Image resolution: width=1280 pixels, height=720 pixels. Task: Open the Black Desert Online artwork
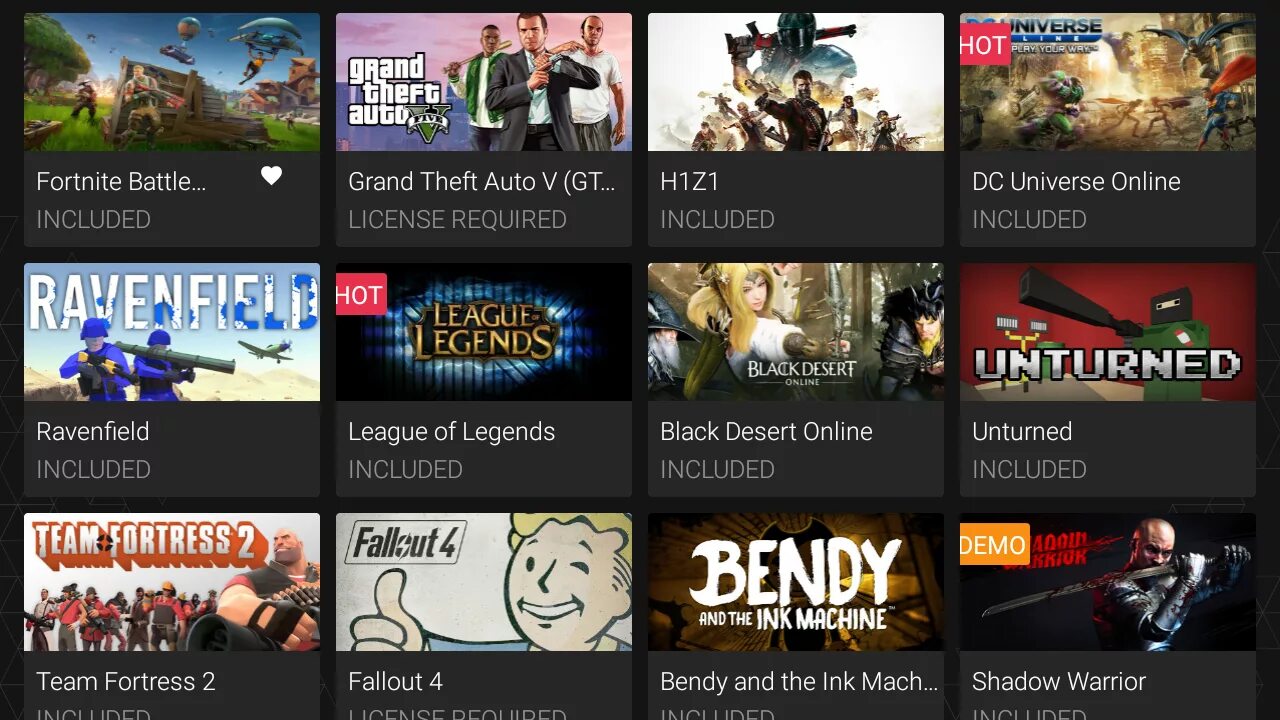click(x=796, y=332)
